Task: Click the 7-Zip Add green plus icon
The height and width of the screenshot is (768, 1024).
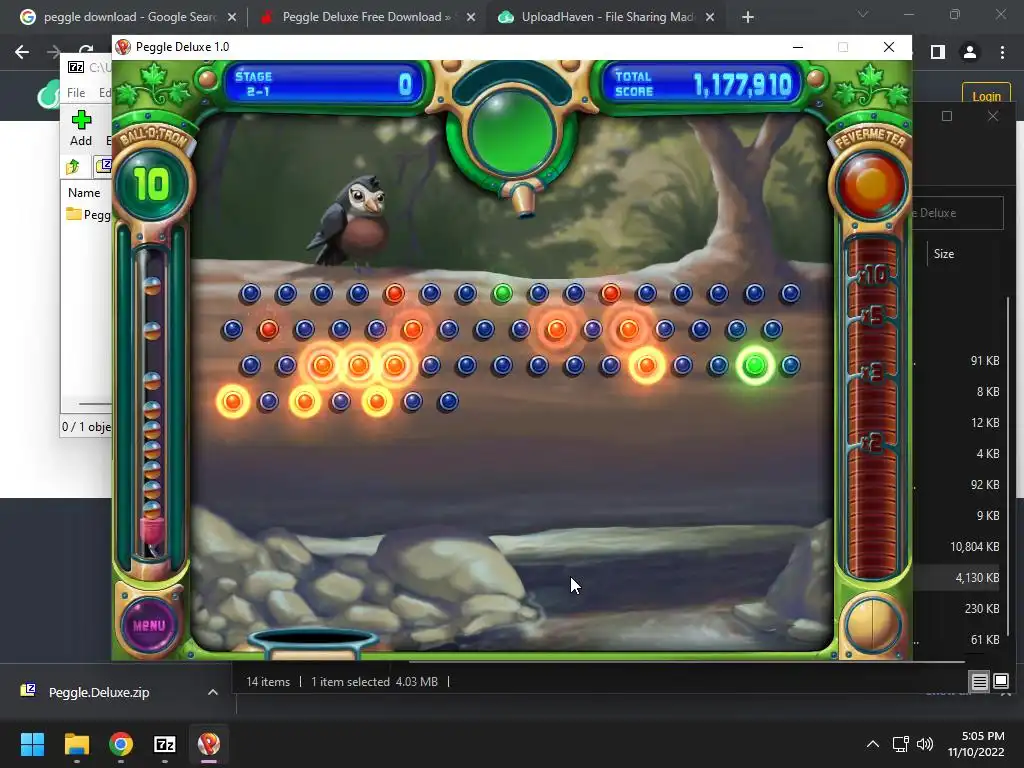Action: (81, 120)
